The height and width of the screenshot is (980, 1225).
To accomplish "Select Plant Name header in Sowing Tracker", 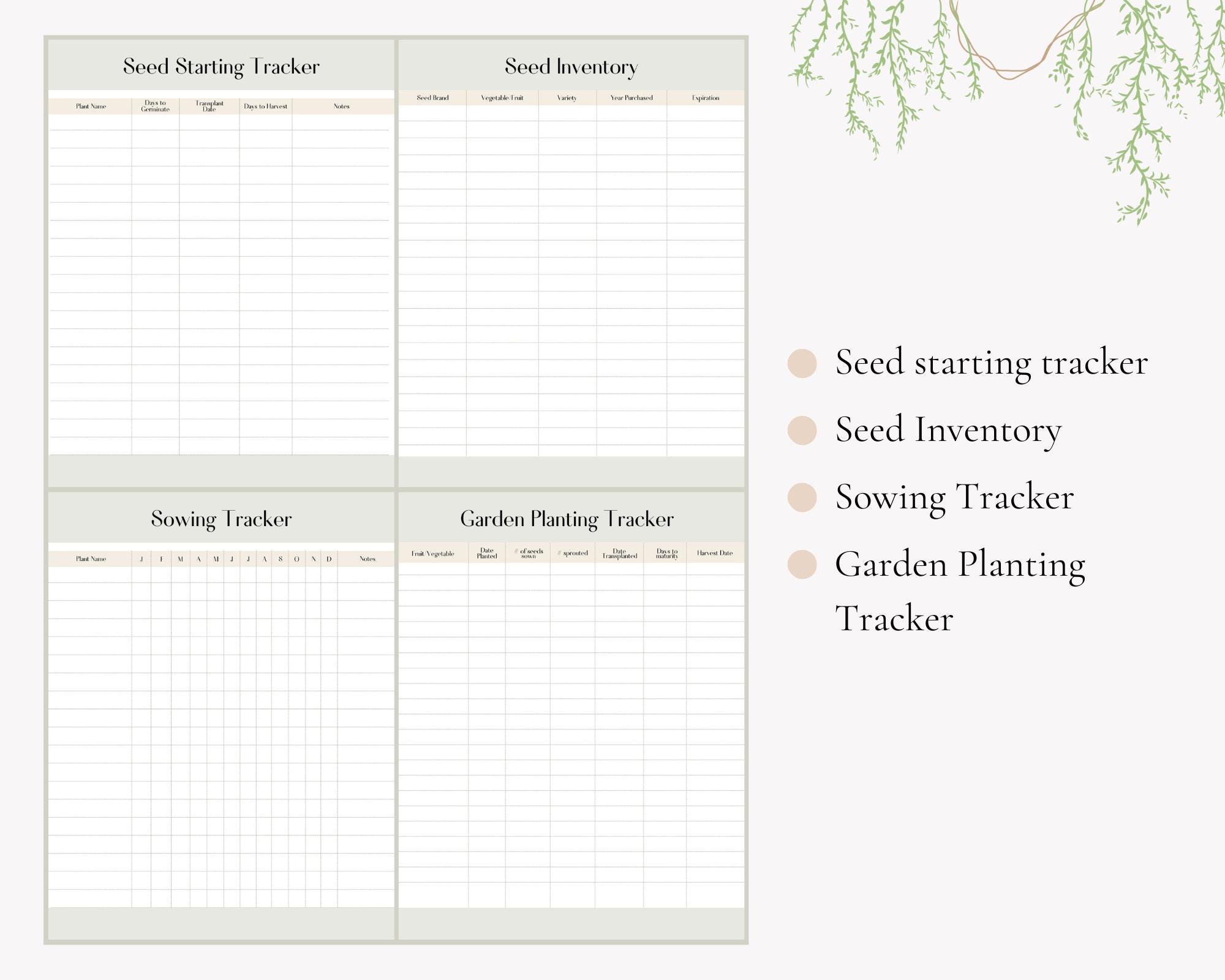I will 91,559.
